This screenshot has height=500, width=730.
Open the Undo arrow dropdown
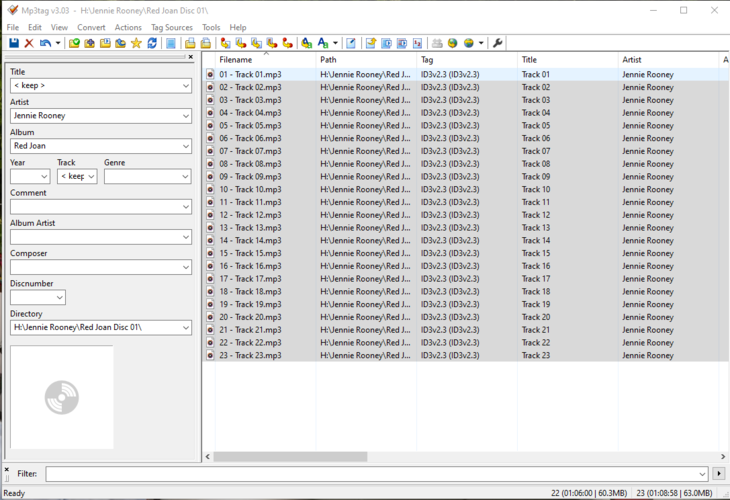[58, 43]
